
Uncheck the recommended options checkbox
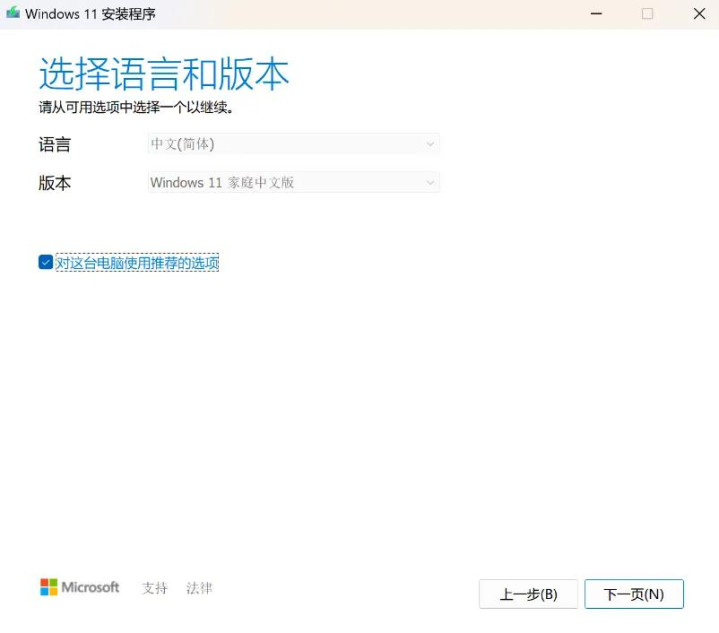pyautogui.click(x=45, y=262)
